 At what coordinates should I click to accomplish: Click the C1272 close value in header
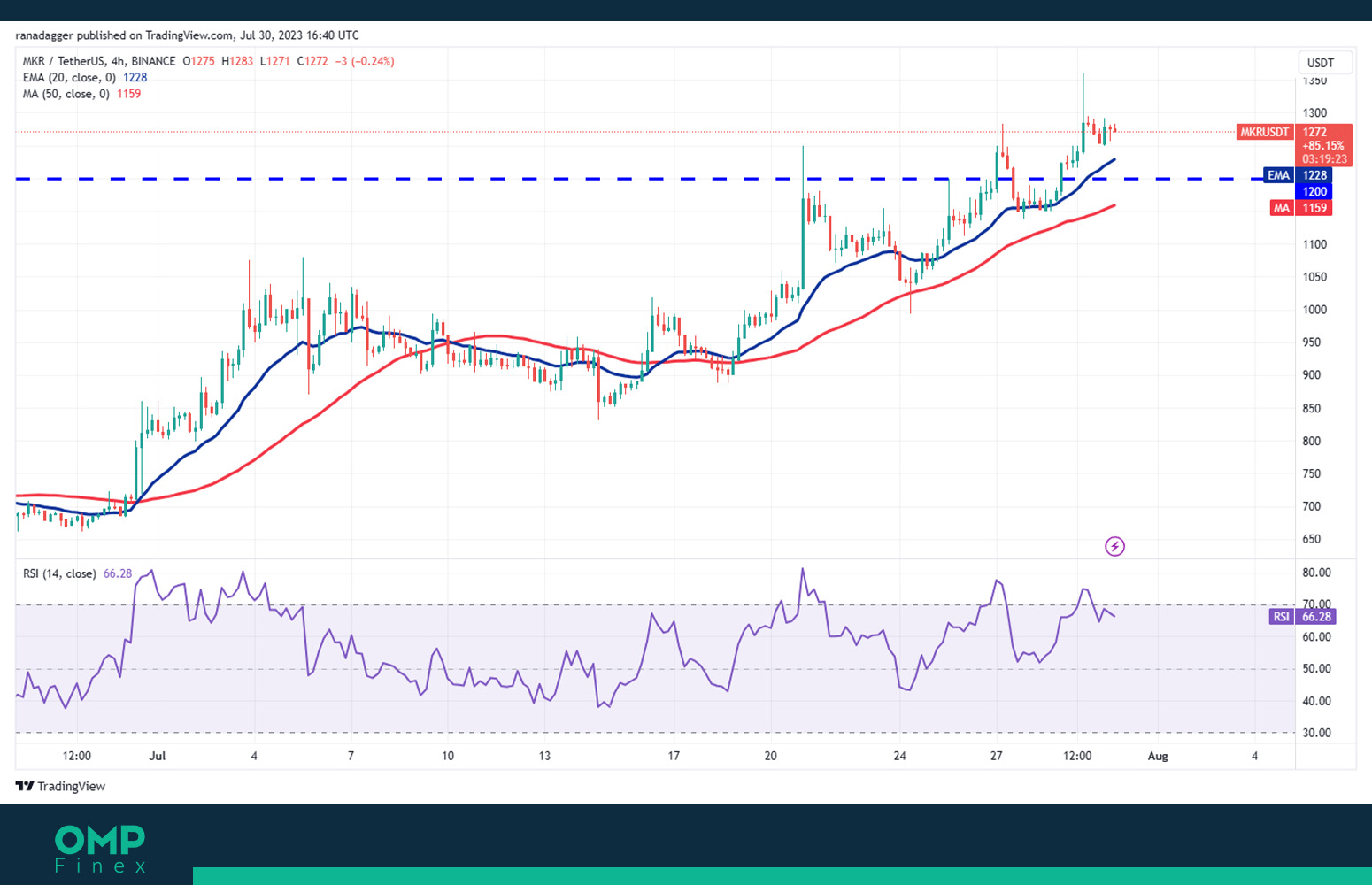312,61
